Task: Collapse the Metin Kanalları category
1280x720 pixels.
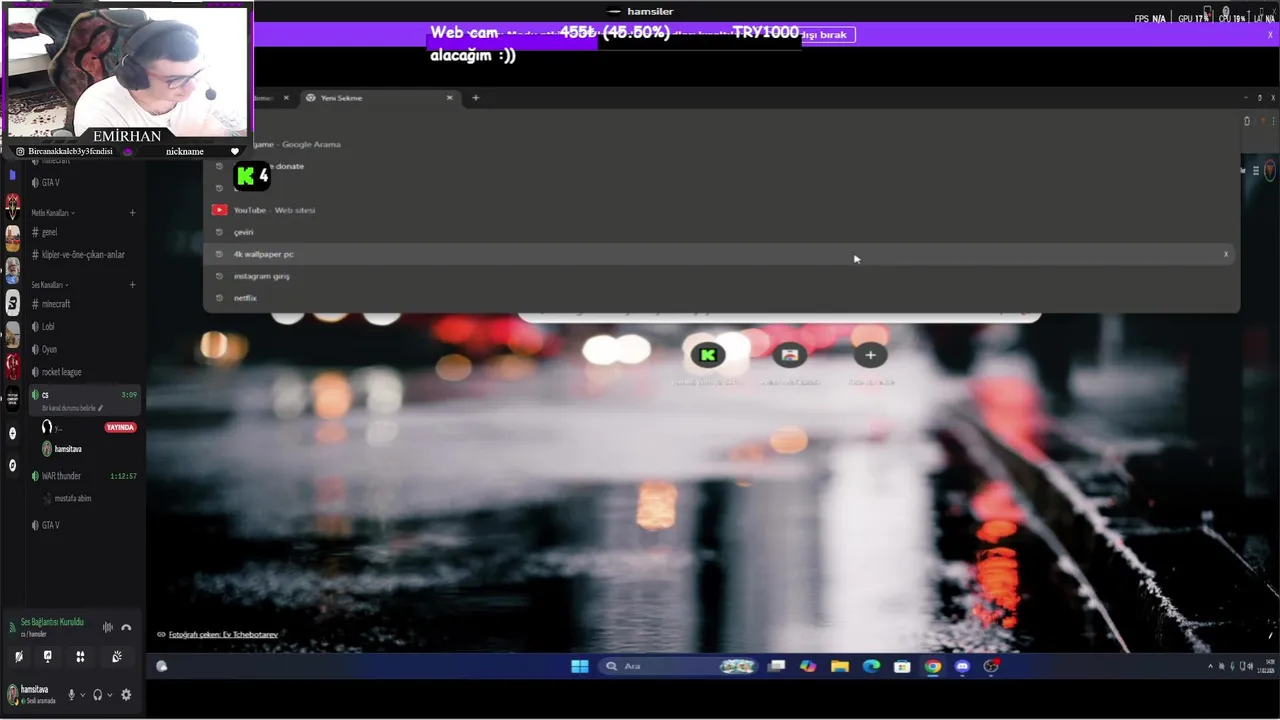Action: coord(53,213)
